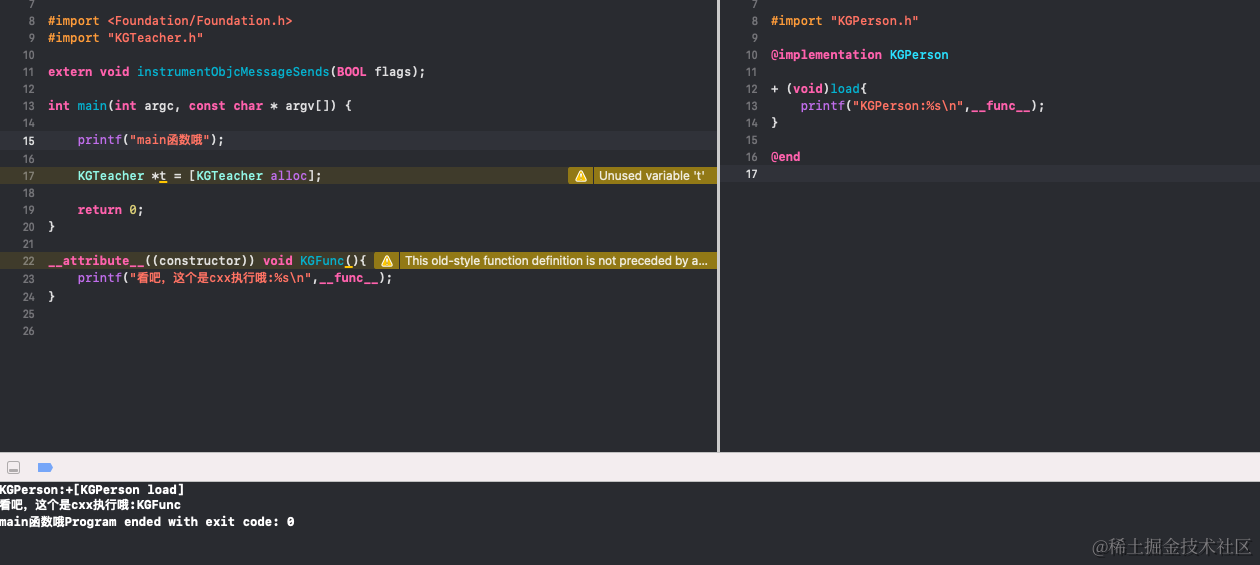Click line number 15 gutter in left editor

[x=28, y=141]
